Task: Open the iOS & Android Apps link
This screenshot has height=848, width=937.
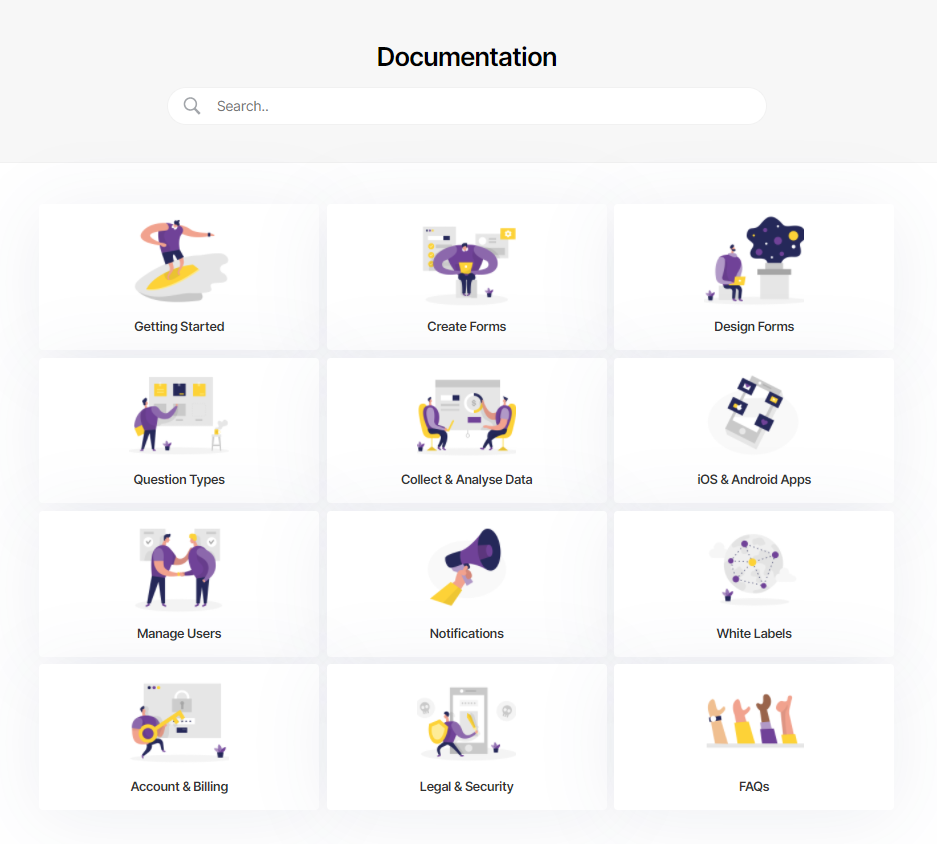Action: click(x=754, y=480)
